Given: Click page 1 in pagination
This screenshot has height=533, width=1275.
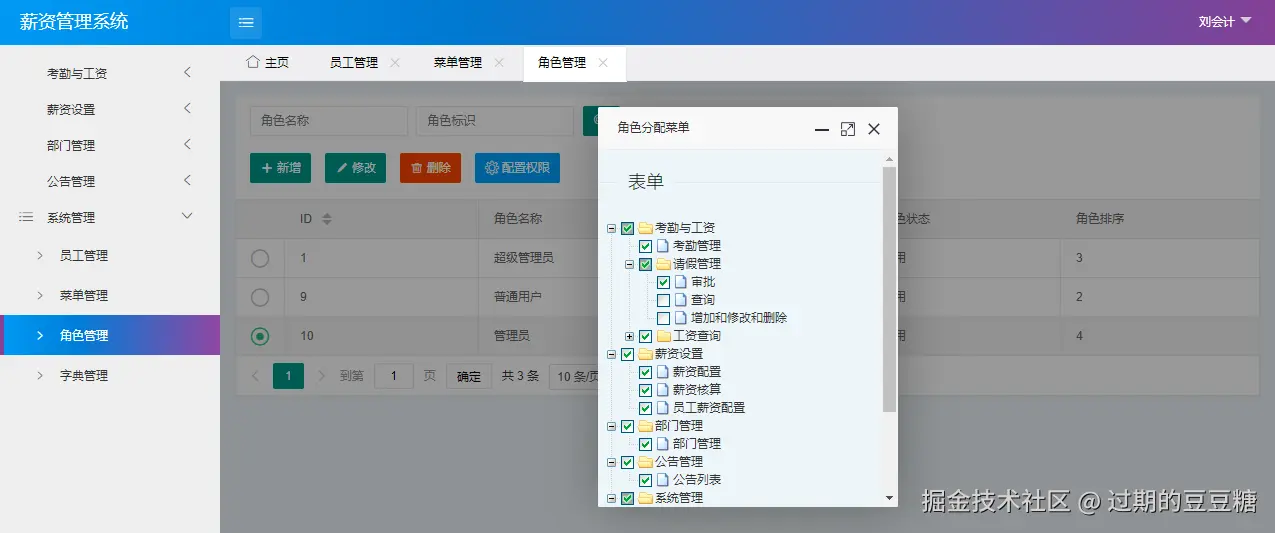Looking at the screenshot, I should point(288,376).
